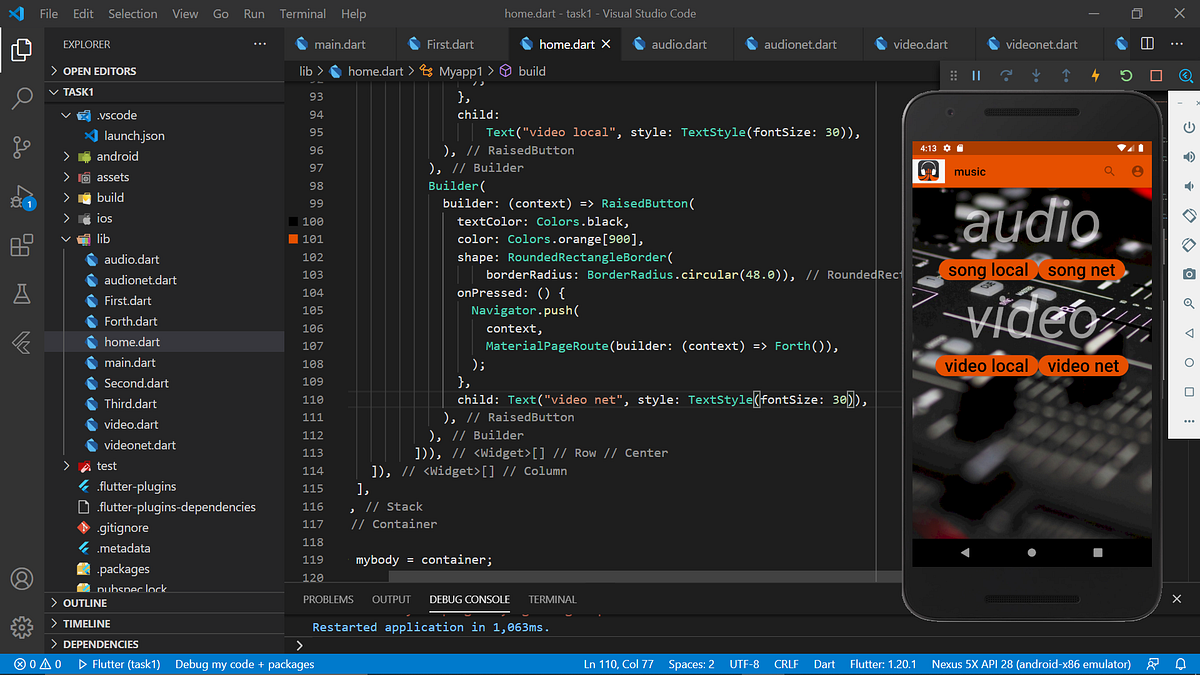Tap the "video net" button in emulator

[1083, 366]
